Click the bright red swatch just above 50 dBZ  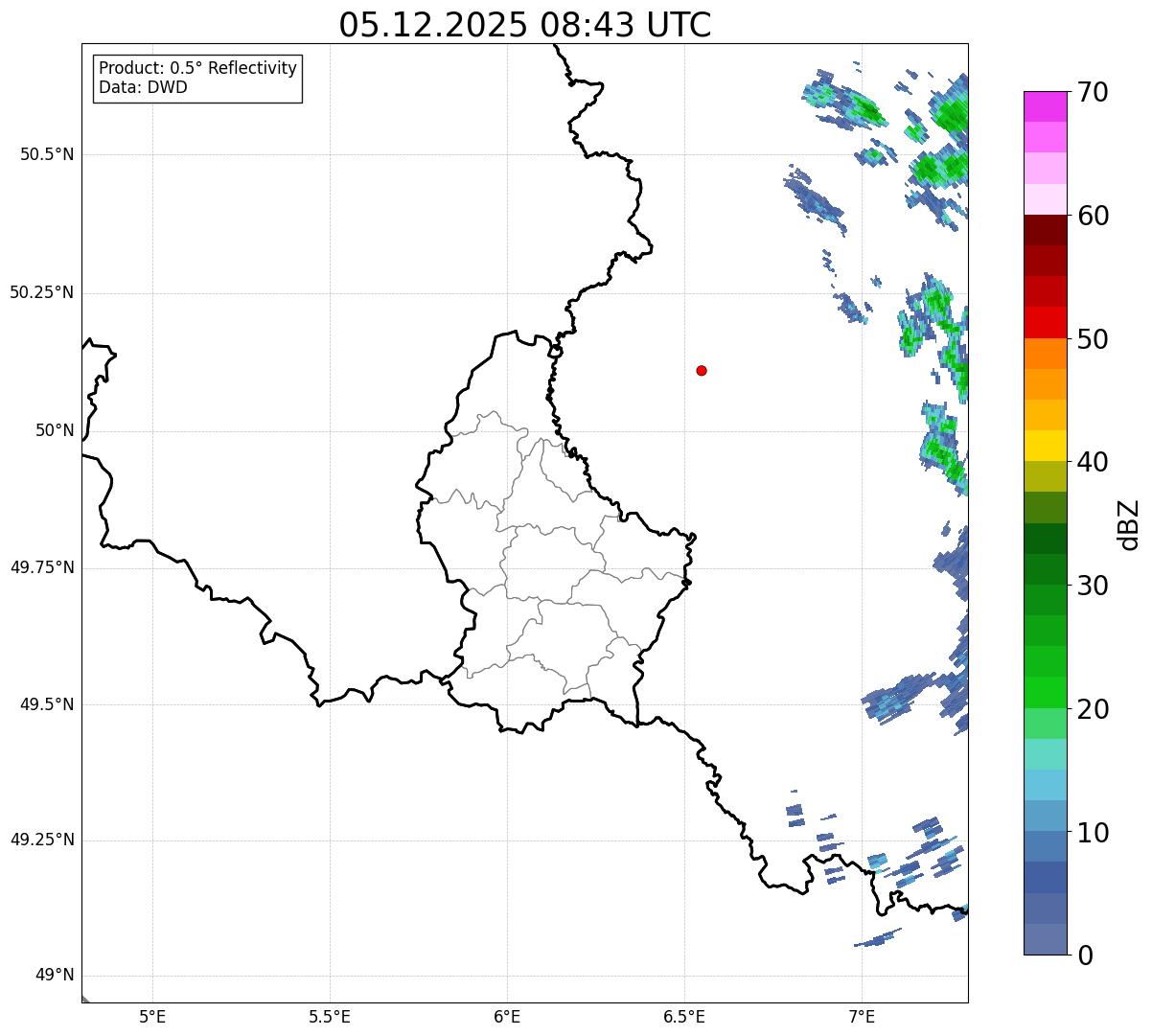click(1046, 322)
